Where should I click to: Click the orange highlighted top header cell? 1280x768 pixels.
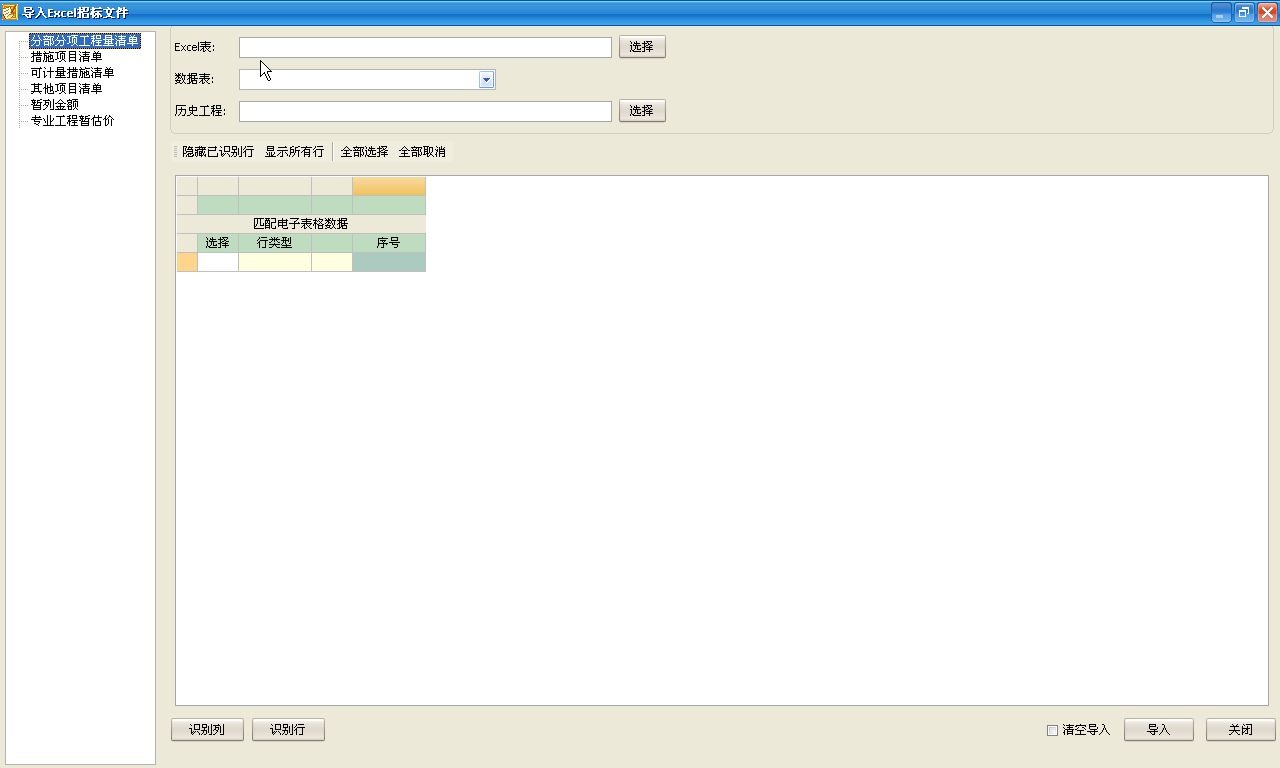point(389,186)
